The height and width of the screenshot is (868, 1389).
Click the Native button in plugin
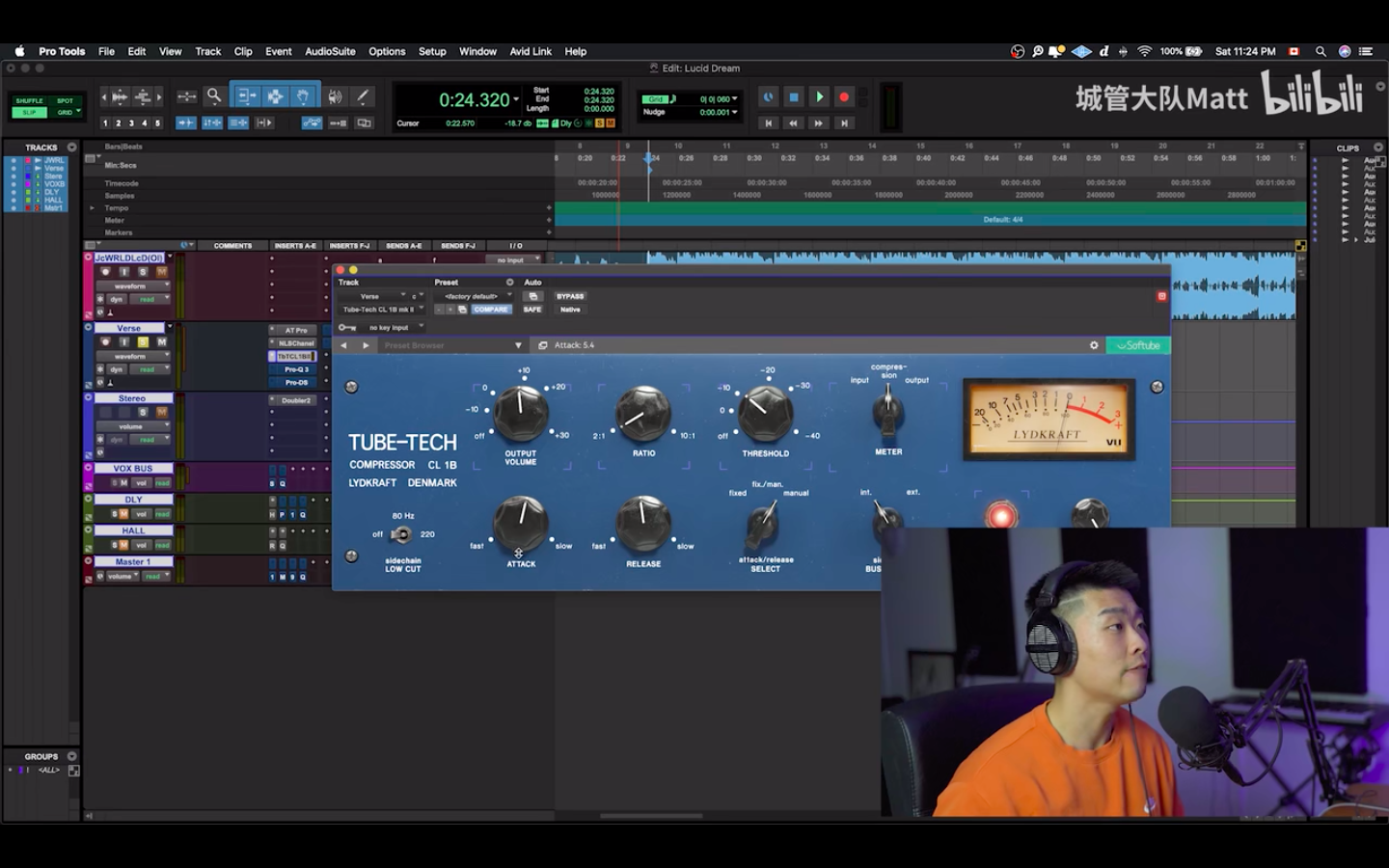pos(570,310)
